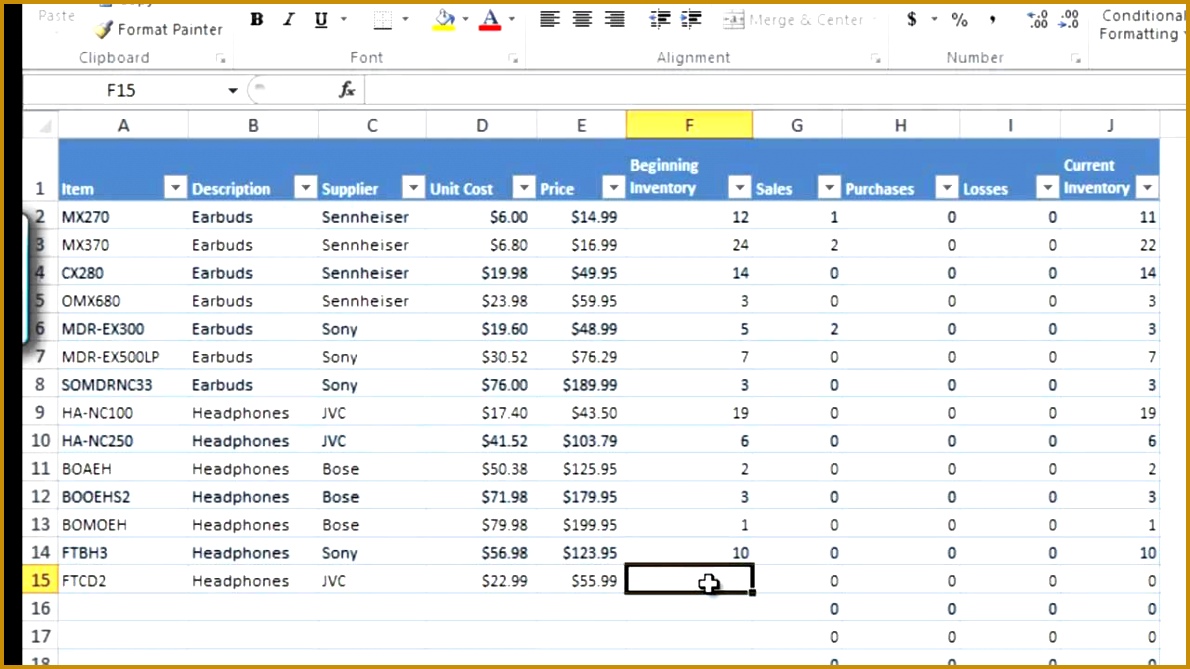Apply red font color
This screenshot has height=669, width=1190.
490,20
